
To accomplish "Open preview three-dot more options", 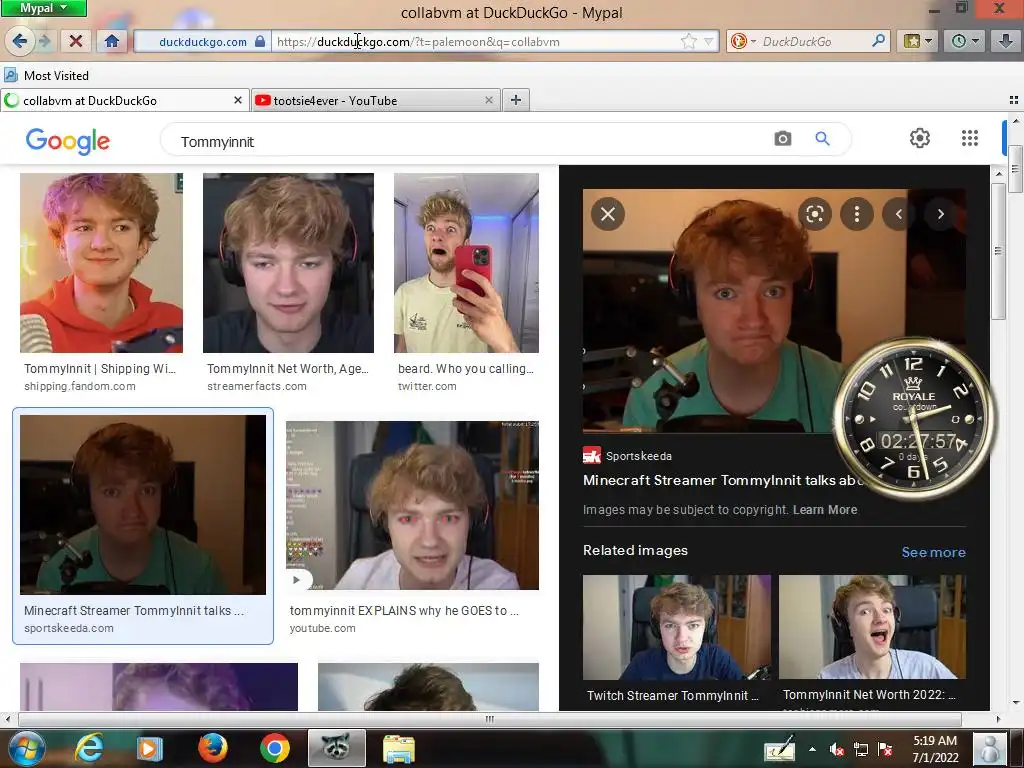I will click(857, 214).
